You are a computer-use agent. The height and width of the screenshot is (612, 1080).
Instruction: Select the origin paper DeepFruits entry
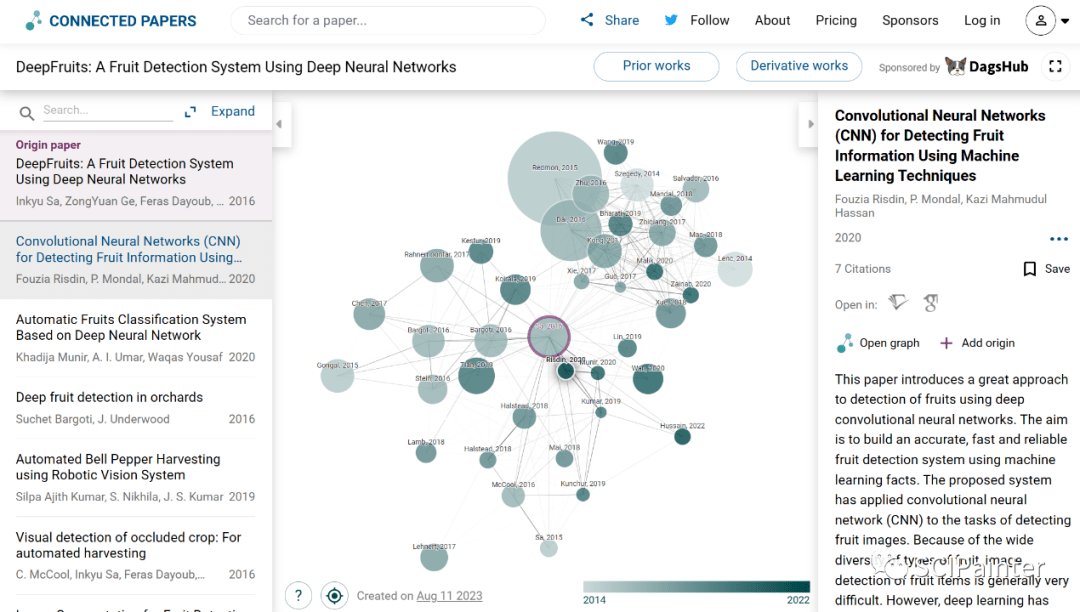point(136,176)
